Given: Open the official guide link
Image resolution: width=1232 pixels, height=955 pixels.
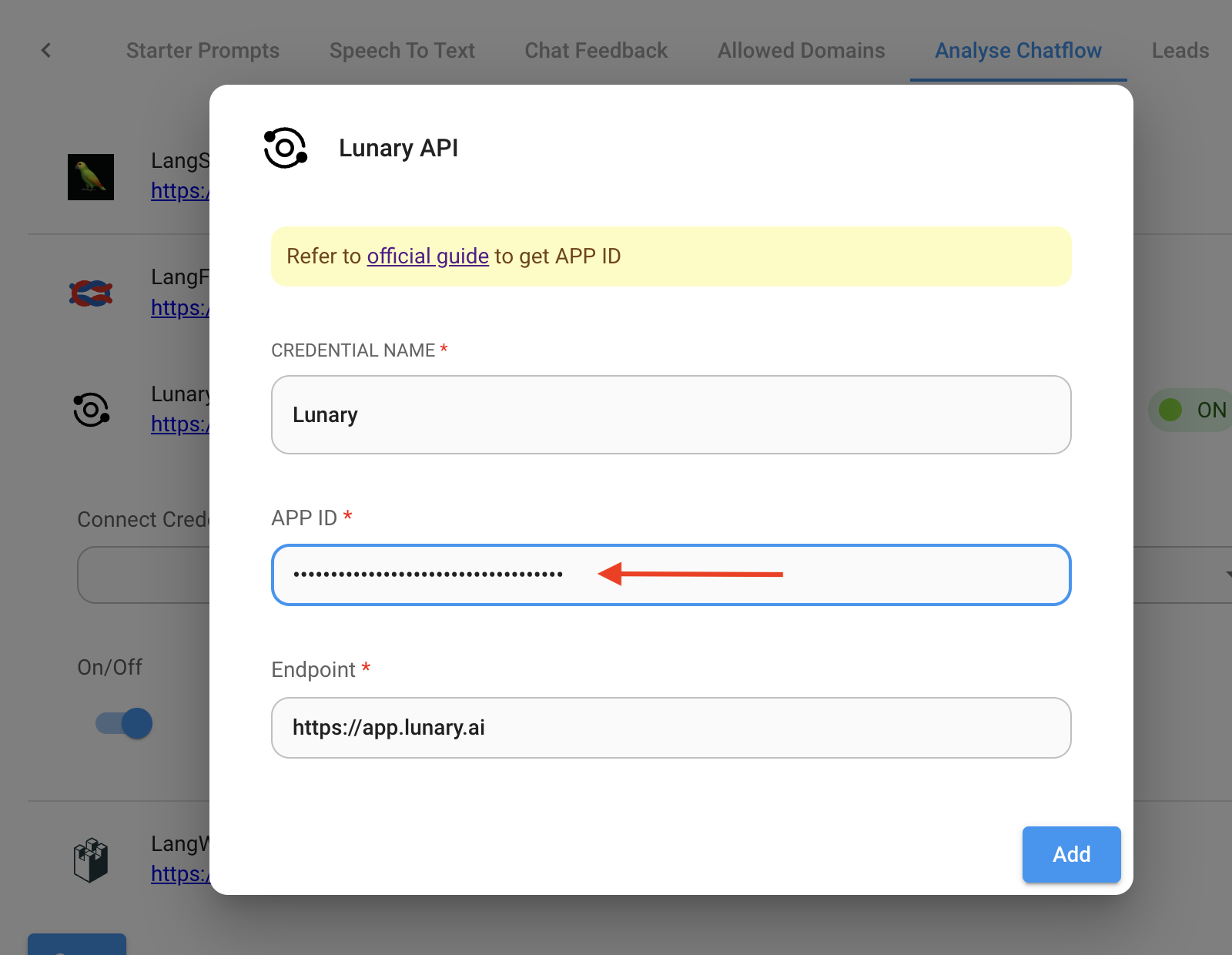Looking at the screenshot, I should 427,256.
